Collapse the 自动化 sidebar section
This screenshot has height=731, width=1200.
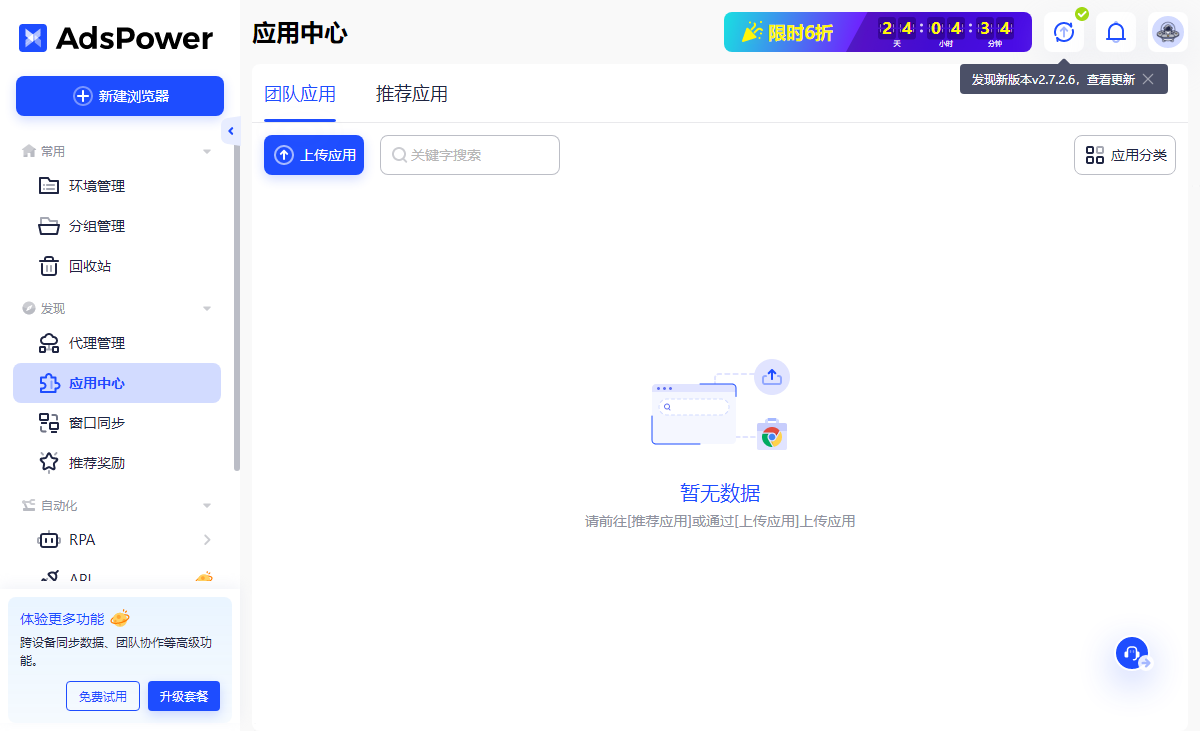pos(207,506)
